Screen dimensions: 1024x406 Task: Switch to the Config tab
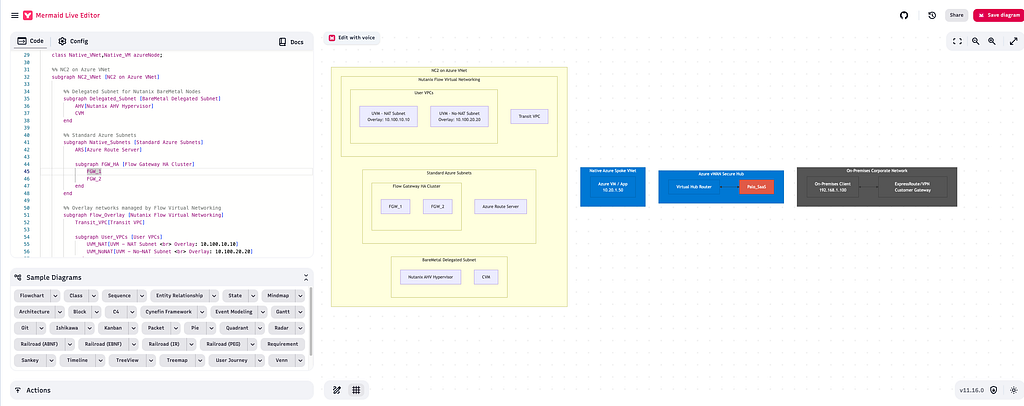pos(73,41)
